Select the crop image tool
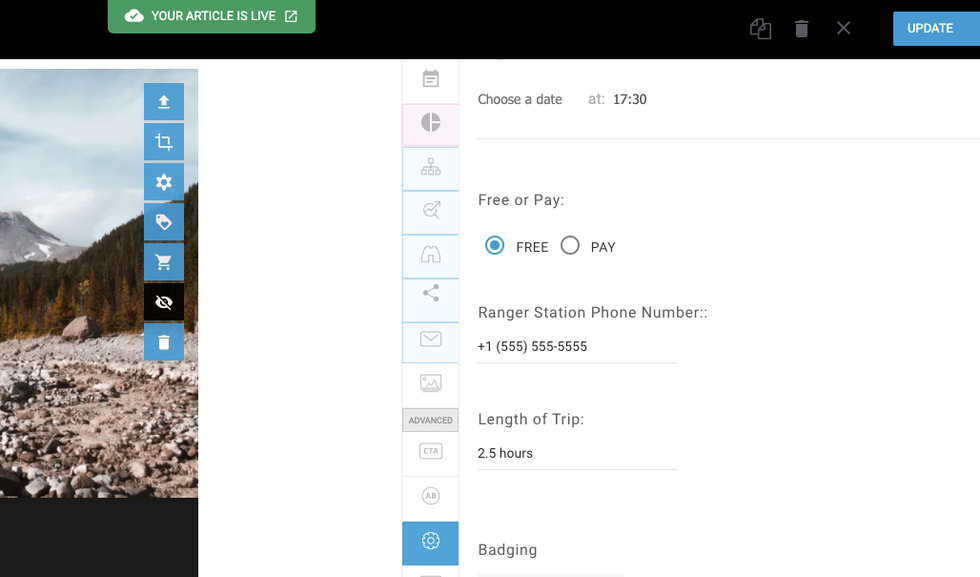980x577 pixels. point(164,142)
